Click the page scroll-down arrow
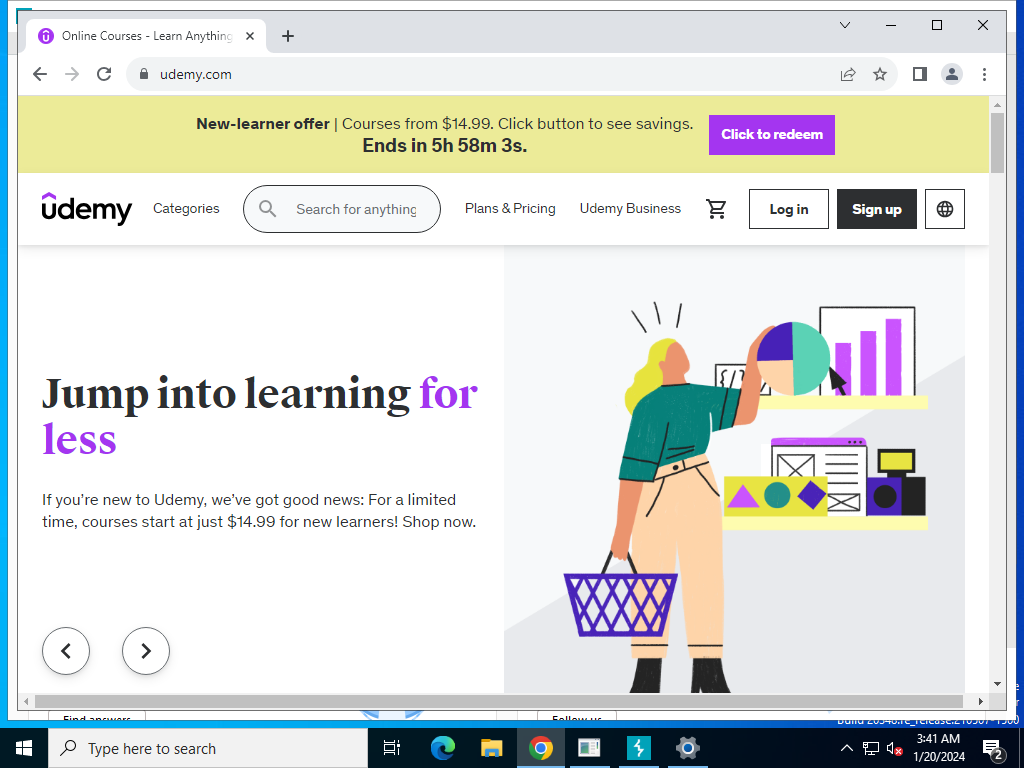The image size is (1024, 768). coord(997,684)
